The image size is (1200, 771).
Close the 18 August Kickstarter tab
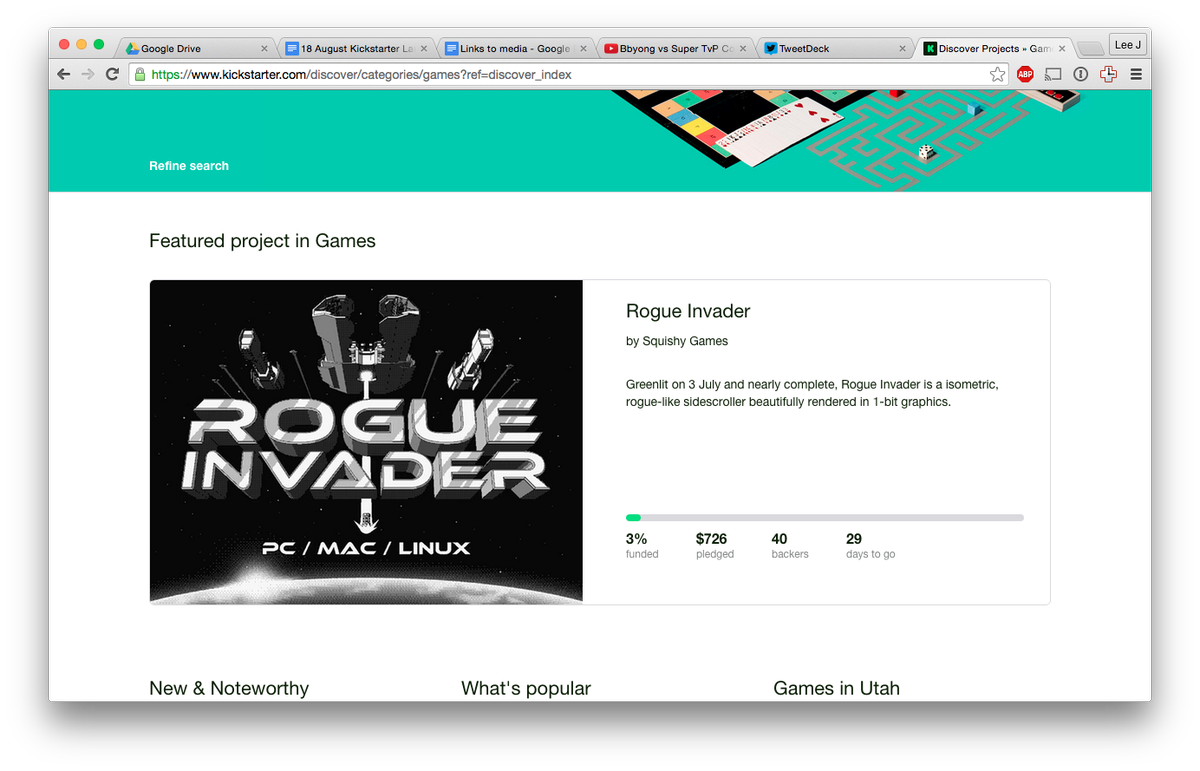(x=424, y=48)
